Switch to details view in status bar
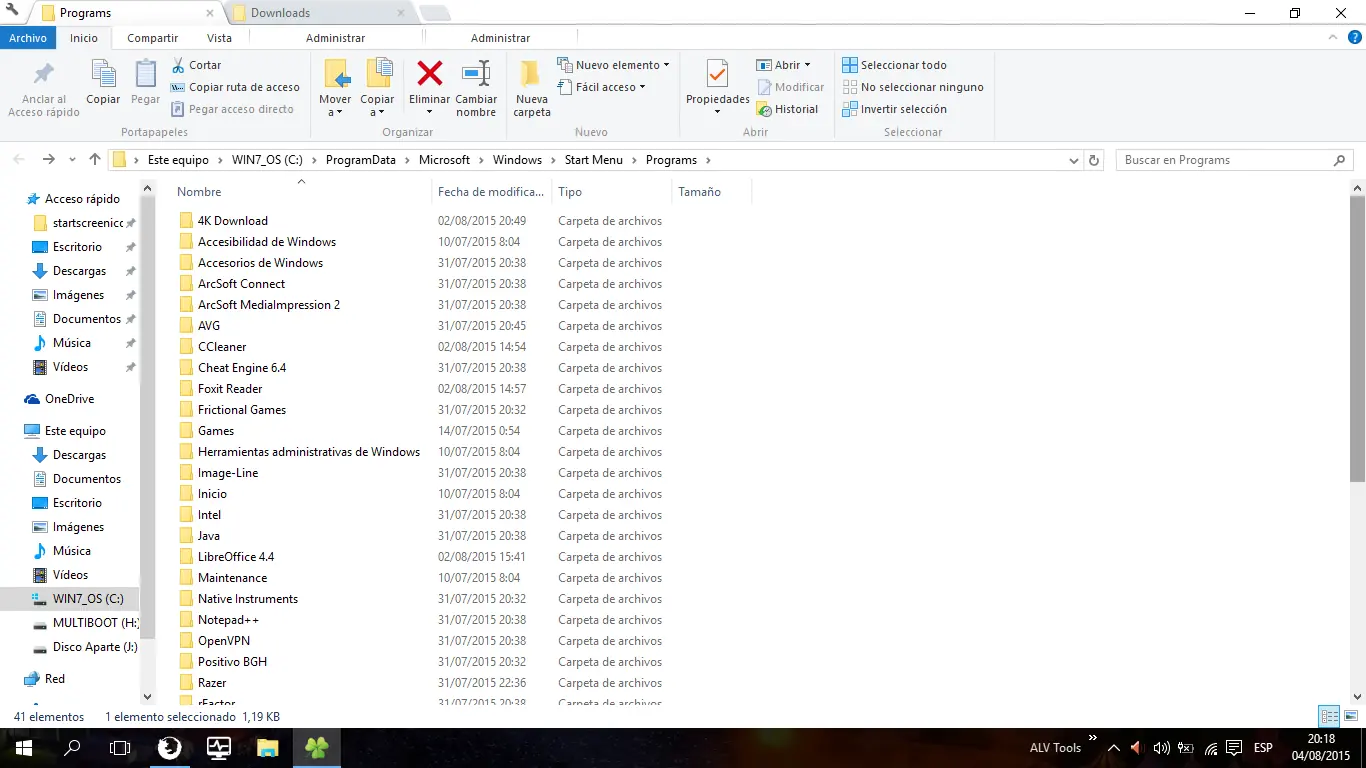The width and height of the screenshot is (1366, 768). tap(1329, 716)
